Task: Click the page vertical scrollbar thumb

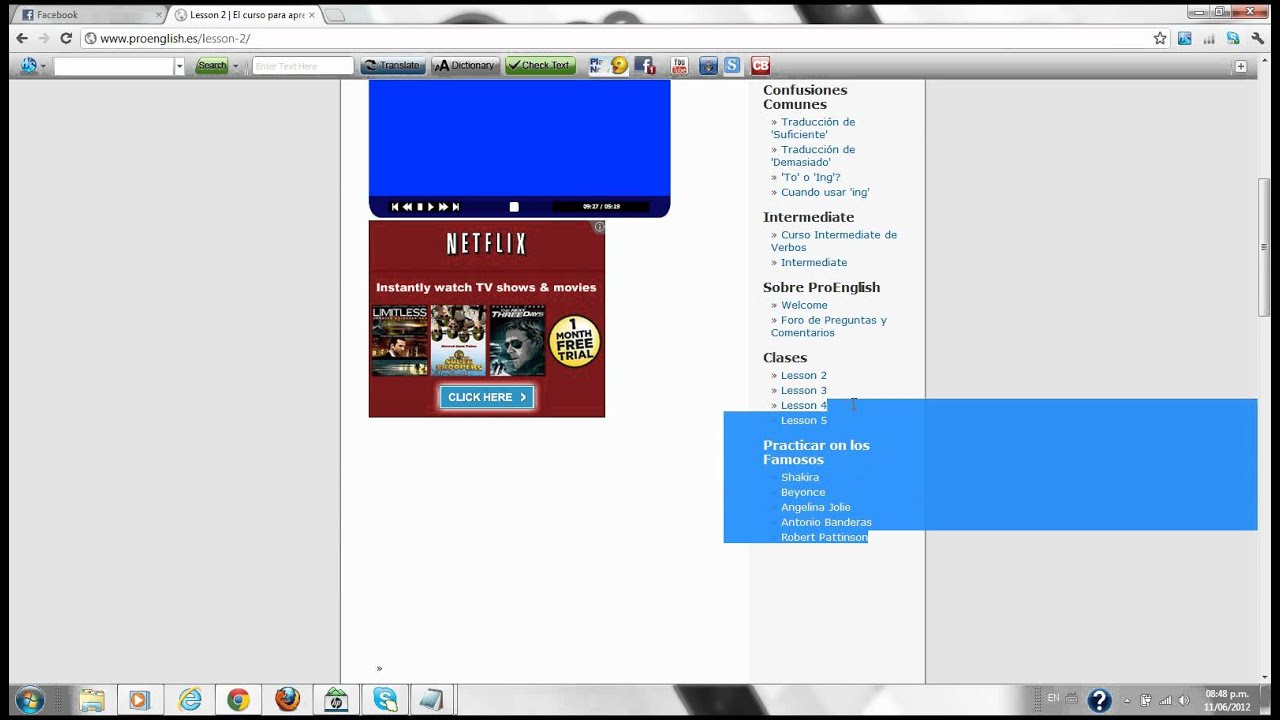Action: [1265, 247]
